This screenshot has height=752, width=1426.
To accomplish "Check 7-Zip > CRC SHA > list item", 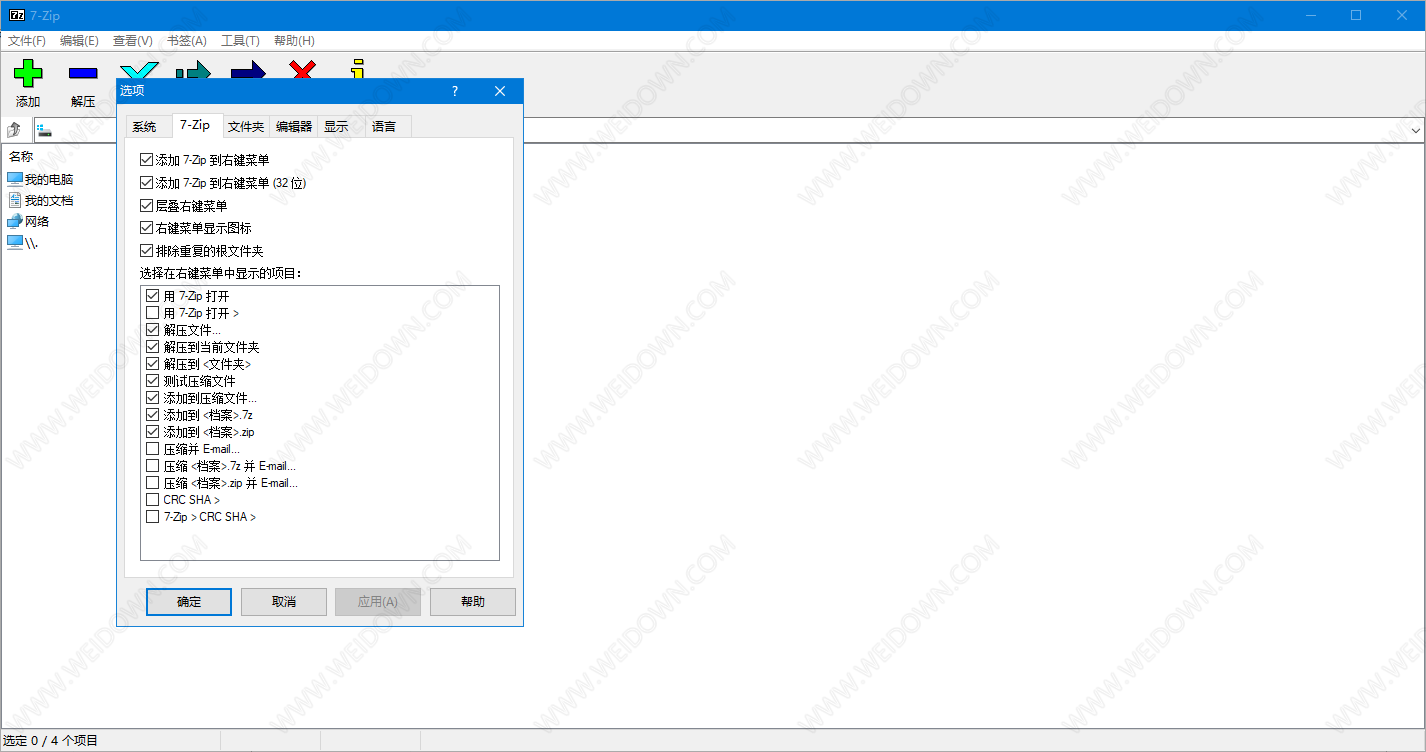I will 153,517.
